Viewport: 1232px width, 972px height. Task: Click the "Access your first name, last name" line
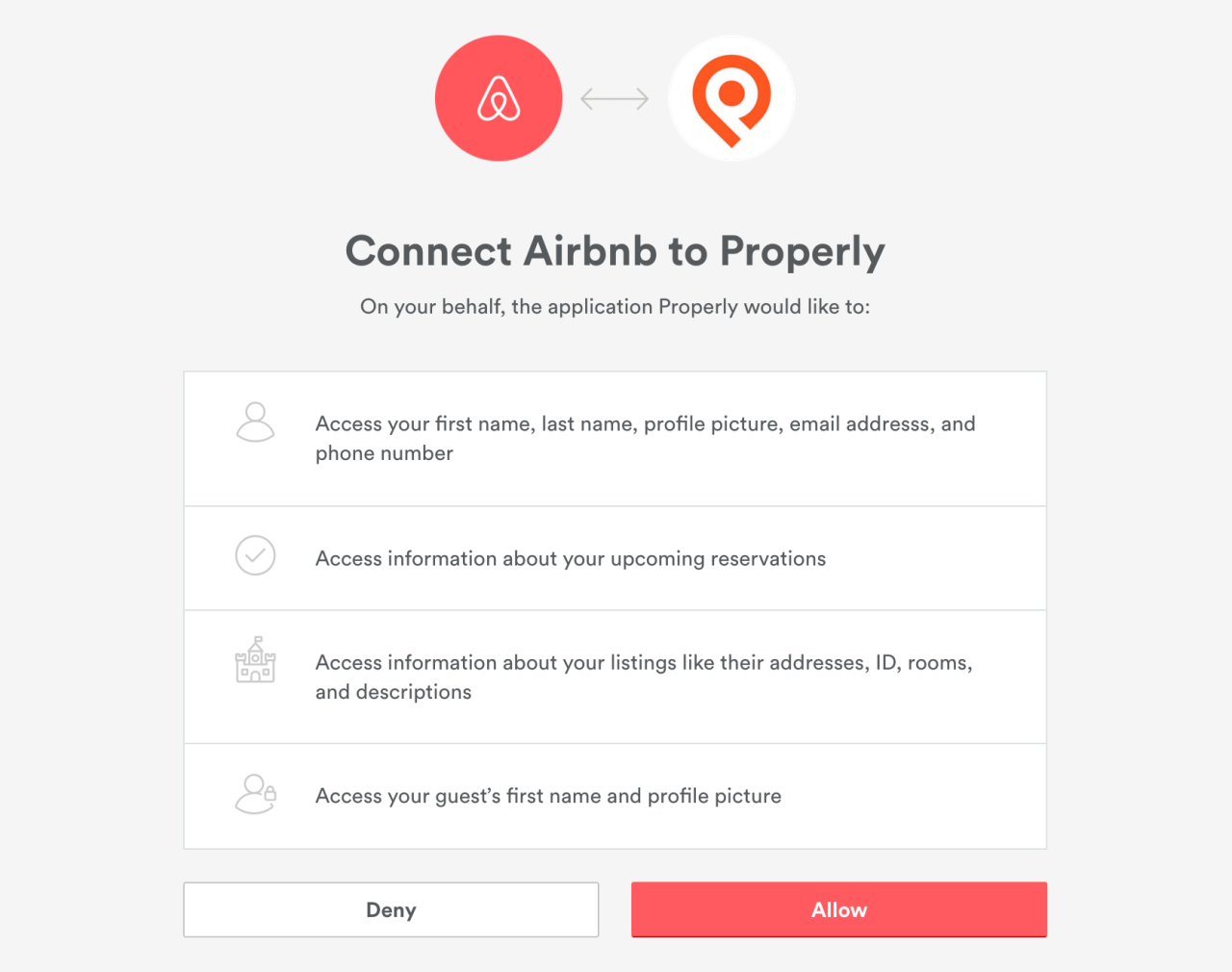pyautogui.click(x=645, y=424)
